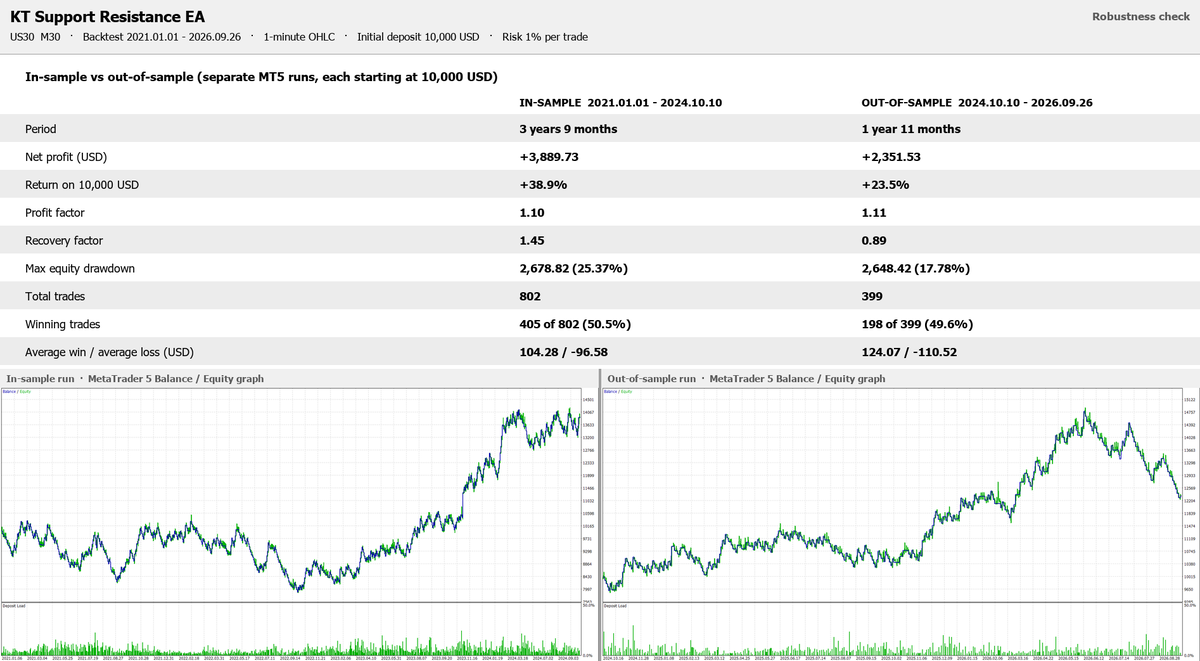
Task: Click "Initial deposit 10,000 USD" in the subtitle
Action: point(417,37)
